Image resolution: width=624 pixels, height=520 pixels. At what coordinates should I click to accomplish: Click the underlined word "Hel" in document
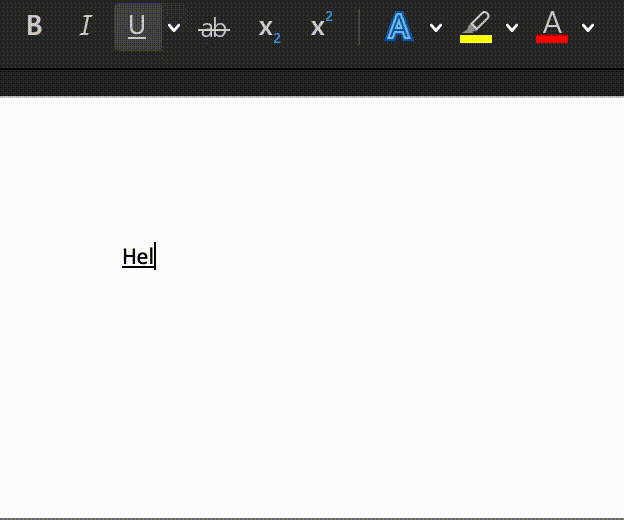pos(138,257)
